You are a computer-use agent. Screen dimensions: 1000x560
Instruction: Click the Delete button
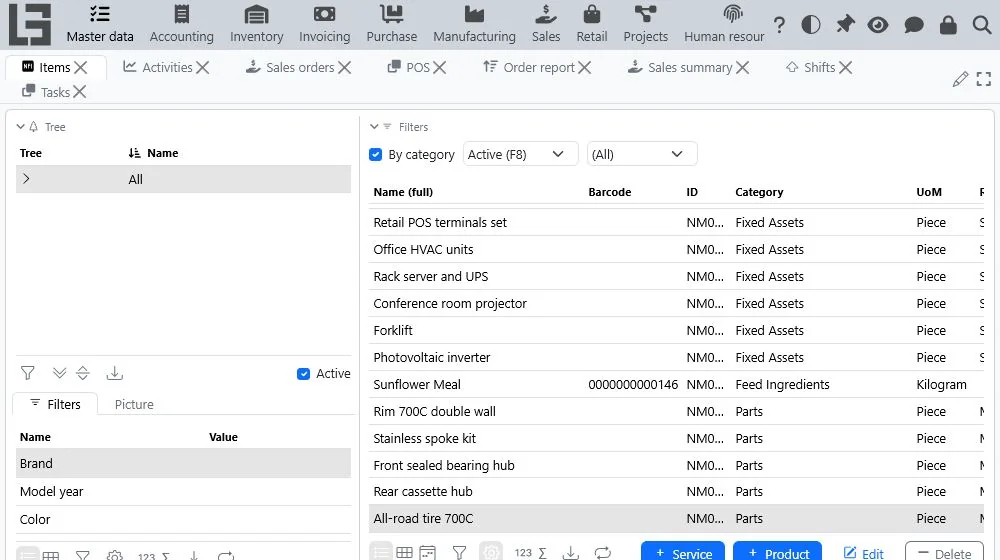click(x=945, y=552)
